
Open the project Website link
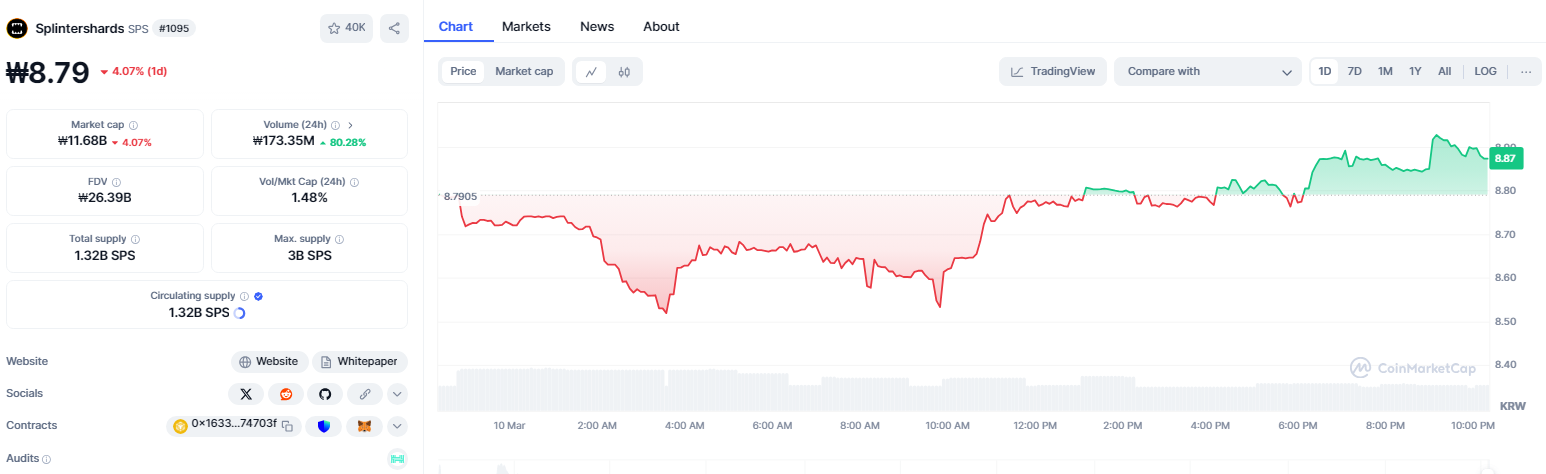pyautogui.click(x=268, y=361)
